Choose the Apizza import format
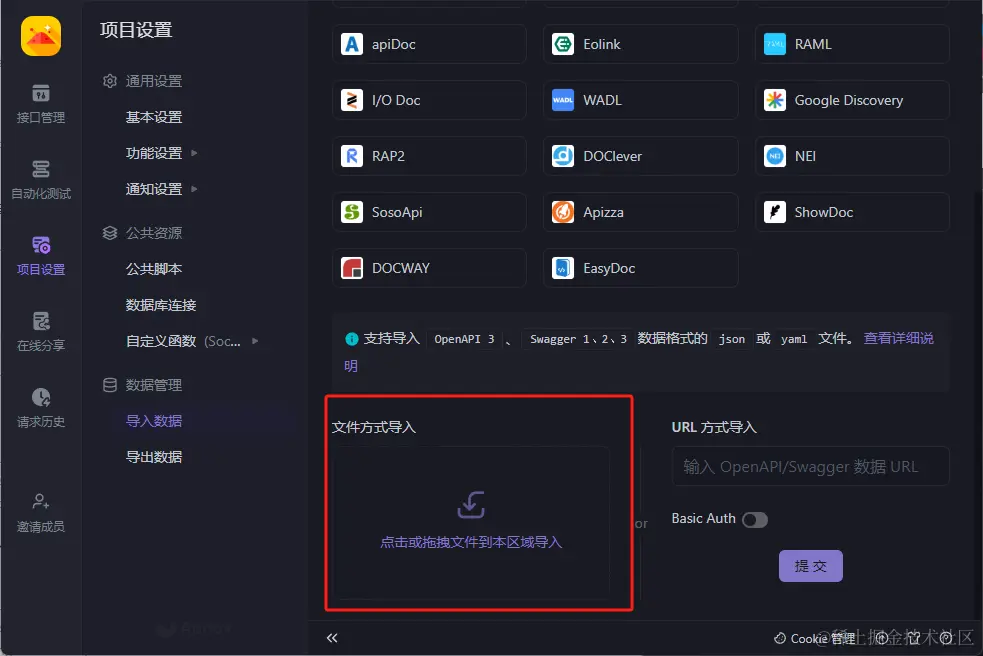The image size is (983, 656). 641,212
